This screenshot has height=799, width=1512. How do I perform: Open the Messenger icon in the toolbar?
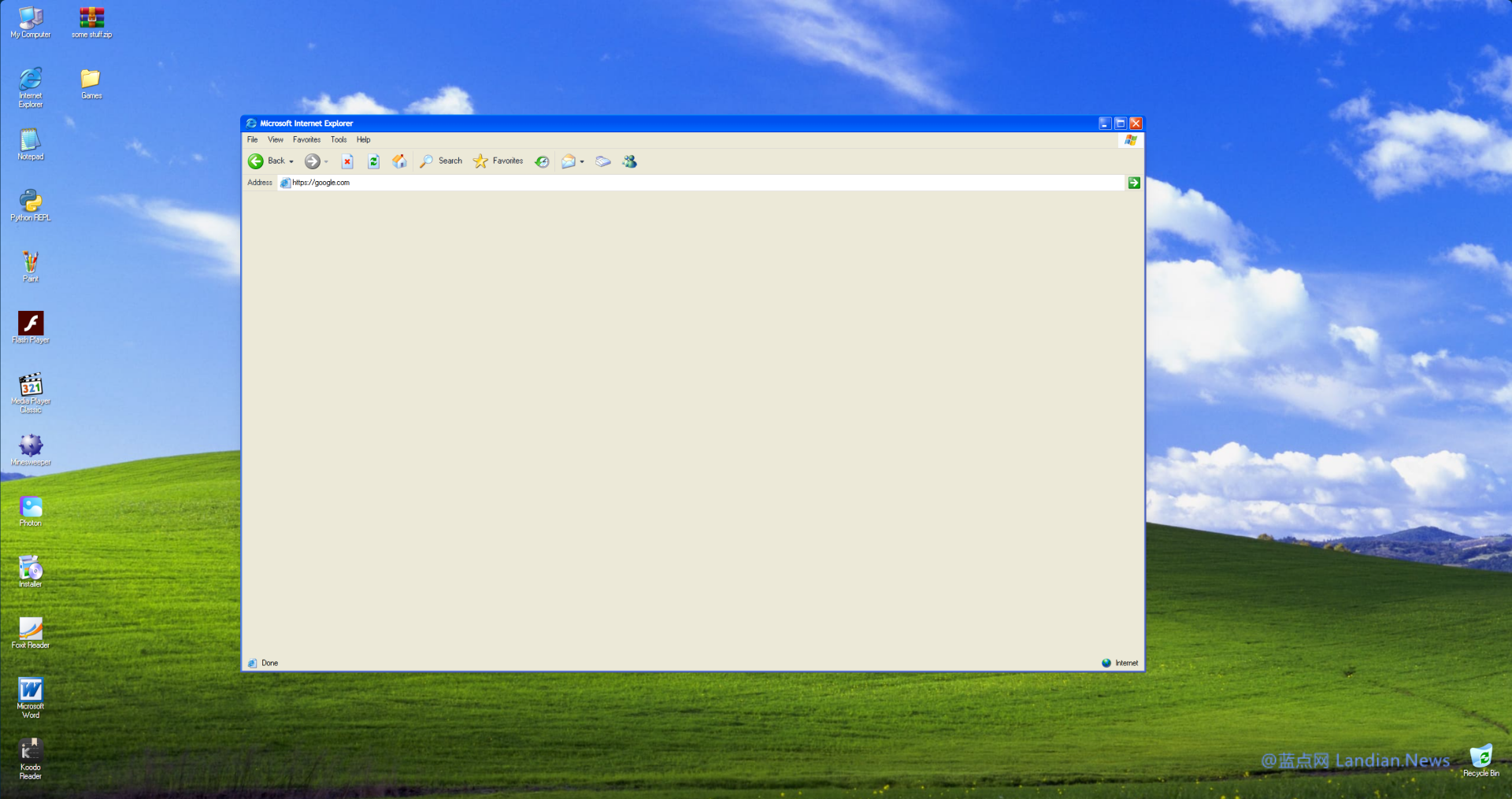tap(629, 161)
